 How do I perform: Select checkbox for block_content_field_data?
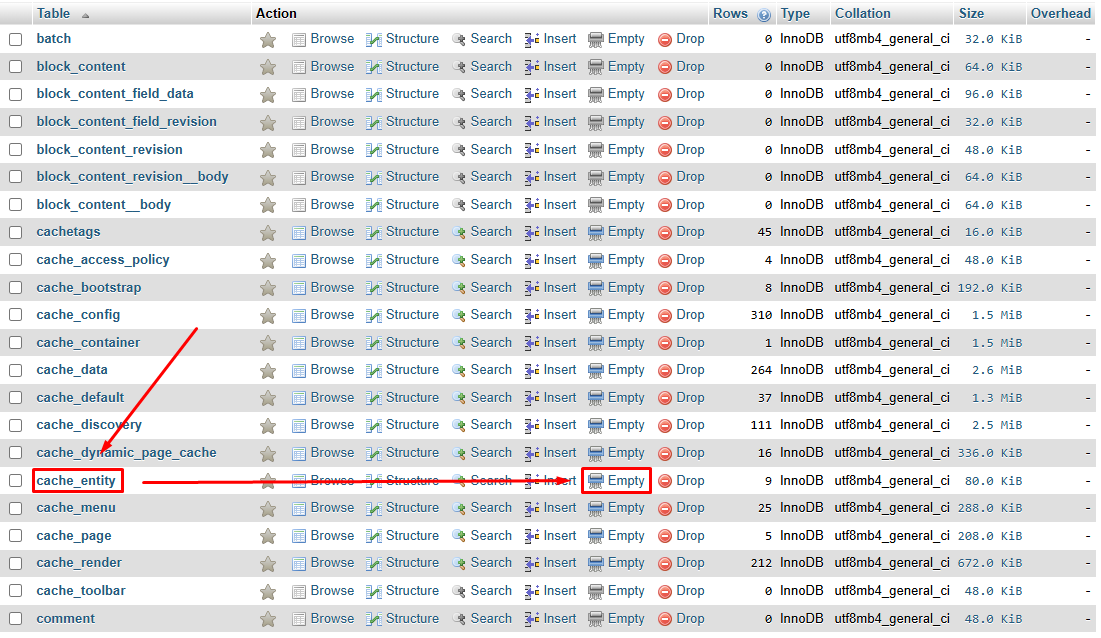point(15,95)
